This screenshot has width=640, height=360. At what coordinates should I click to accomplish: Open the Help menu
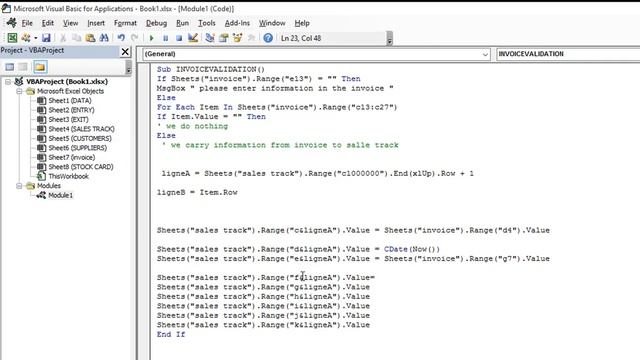tap(302, 23)
